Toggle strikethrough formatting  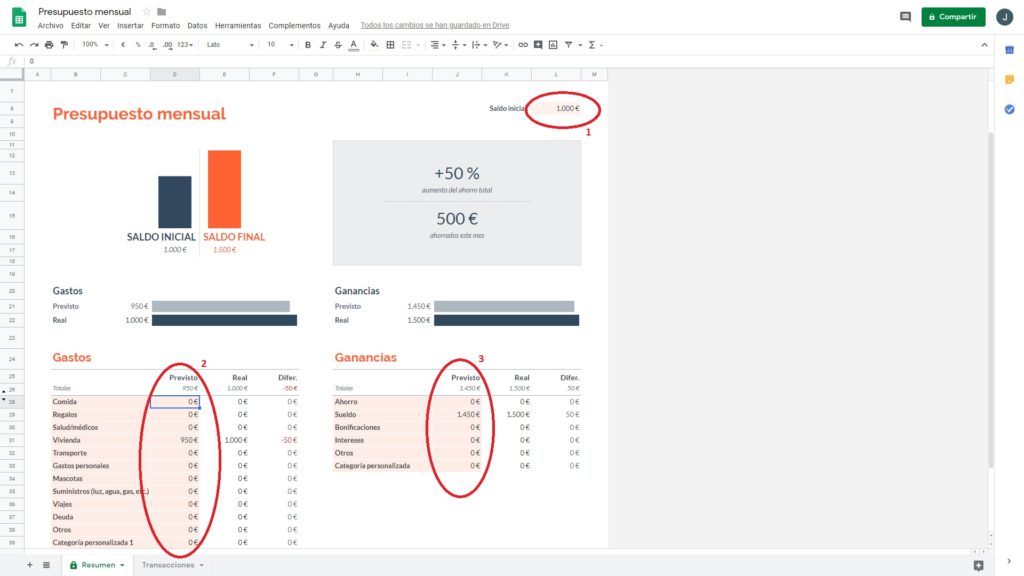(x=338, y=45)
